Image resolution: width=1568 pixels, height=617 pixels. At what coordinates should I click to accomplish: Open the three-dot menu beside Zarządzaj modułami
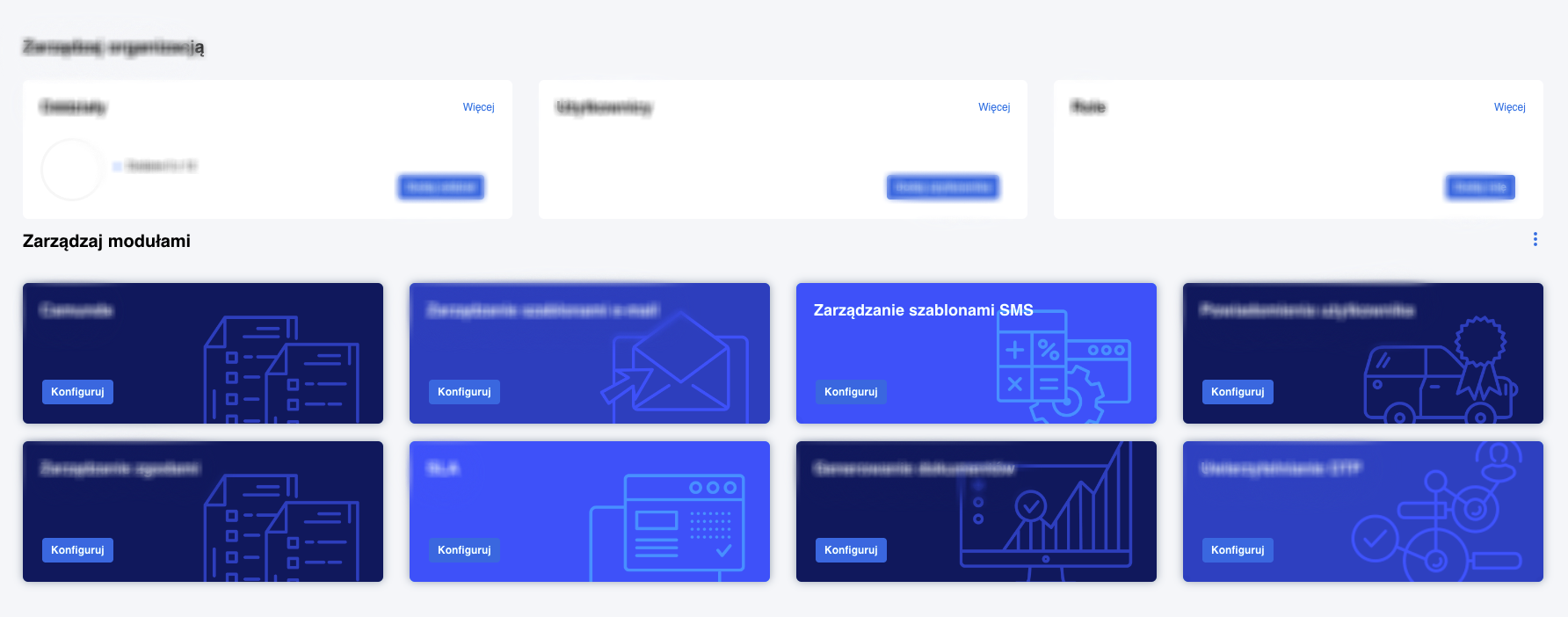click(x=1535, y=239)
